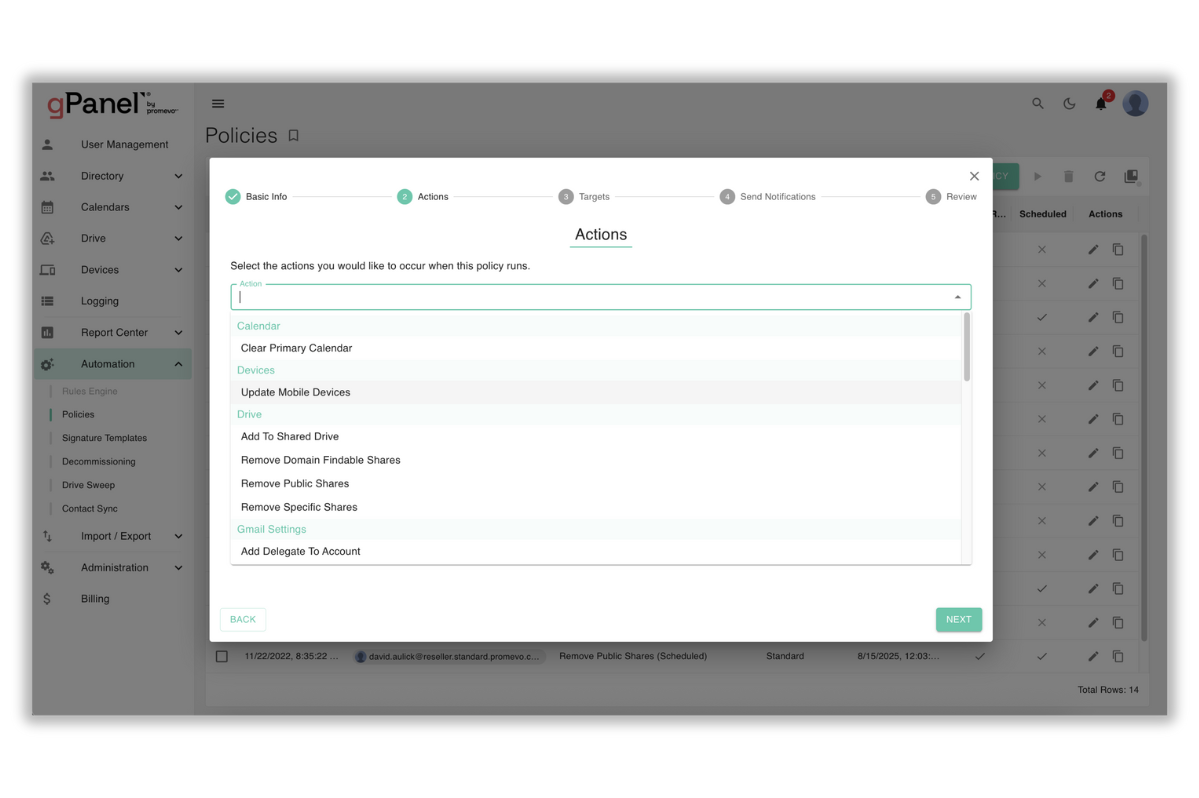Screen dimensions: 1199x798
Task: Click the policies table vertical scrollbar
Action: point(1144,437)
